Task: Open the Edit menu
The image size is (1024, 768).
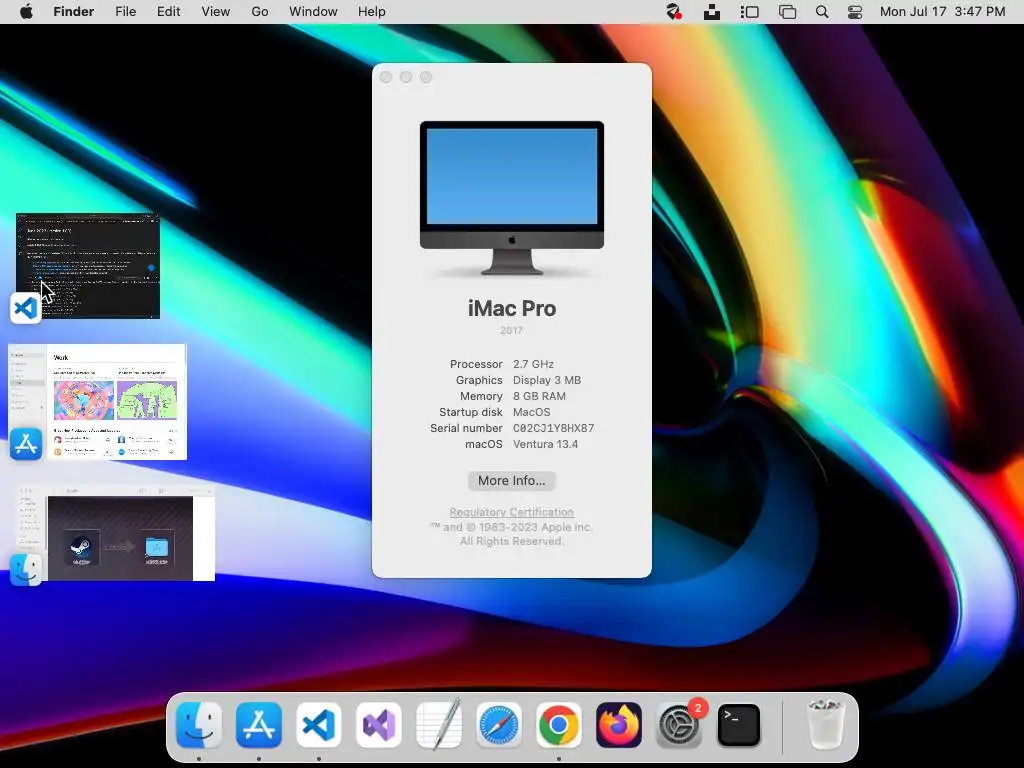Action: 168,12
